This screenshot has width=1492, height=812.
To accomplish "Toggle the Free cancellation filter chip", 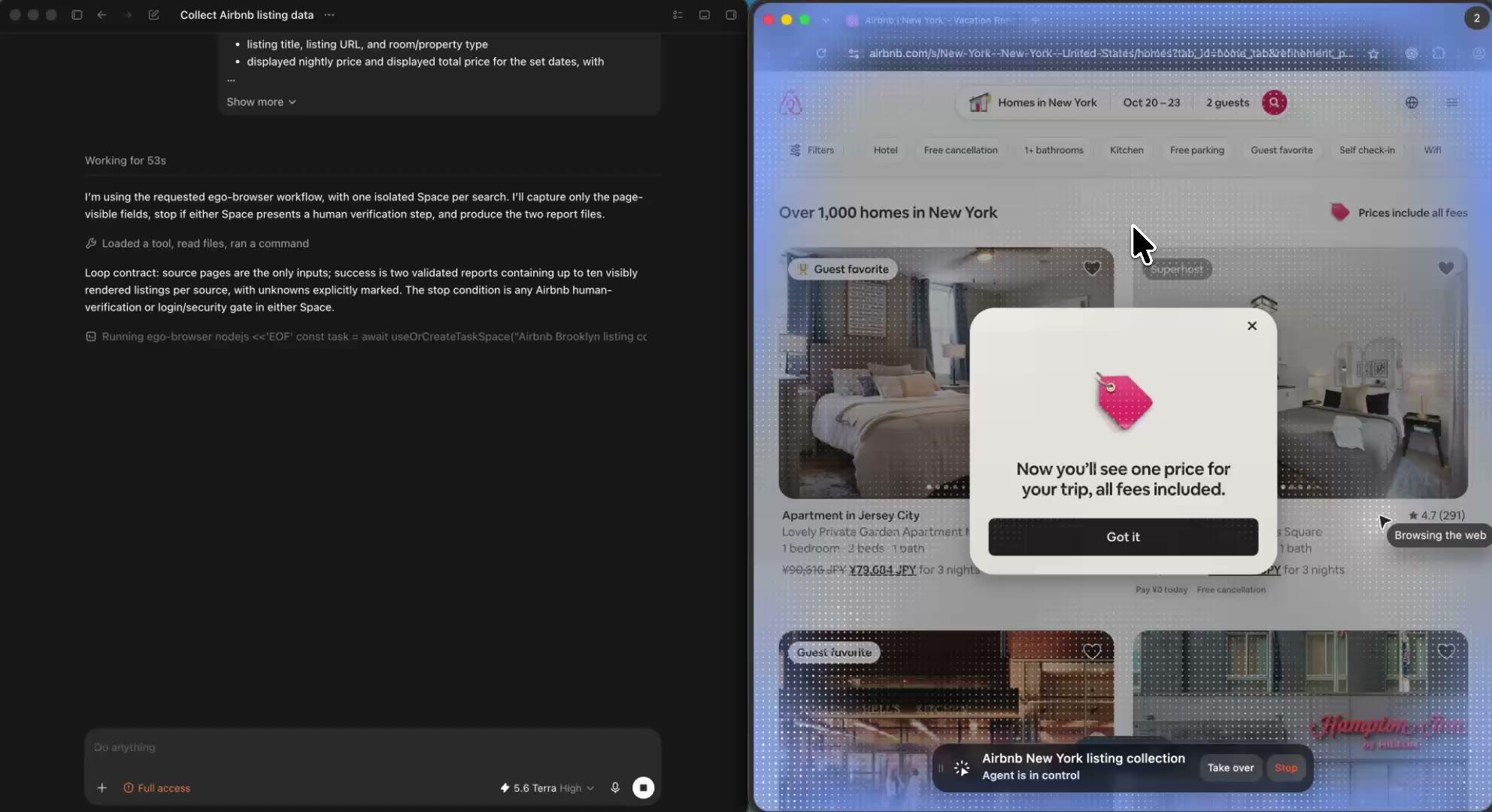I will point(960,150).
